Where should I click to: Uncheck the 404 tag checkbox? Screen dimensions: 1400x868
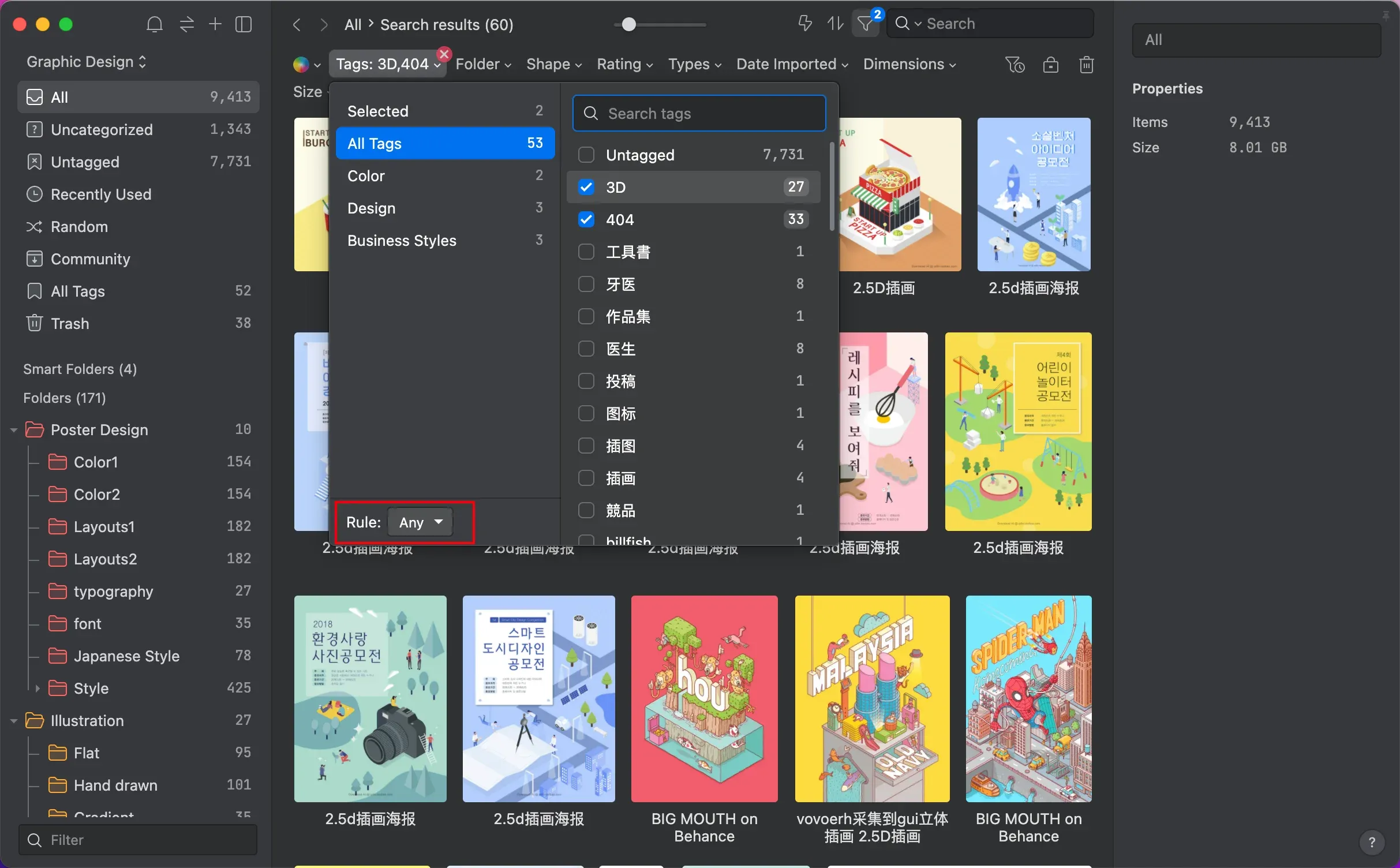pyautogui.click(x=586, y=219)
